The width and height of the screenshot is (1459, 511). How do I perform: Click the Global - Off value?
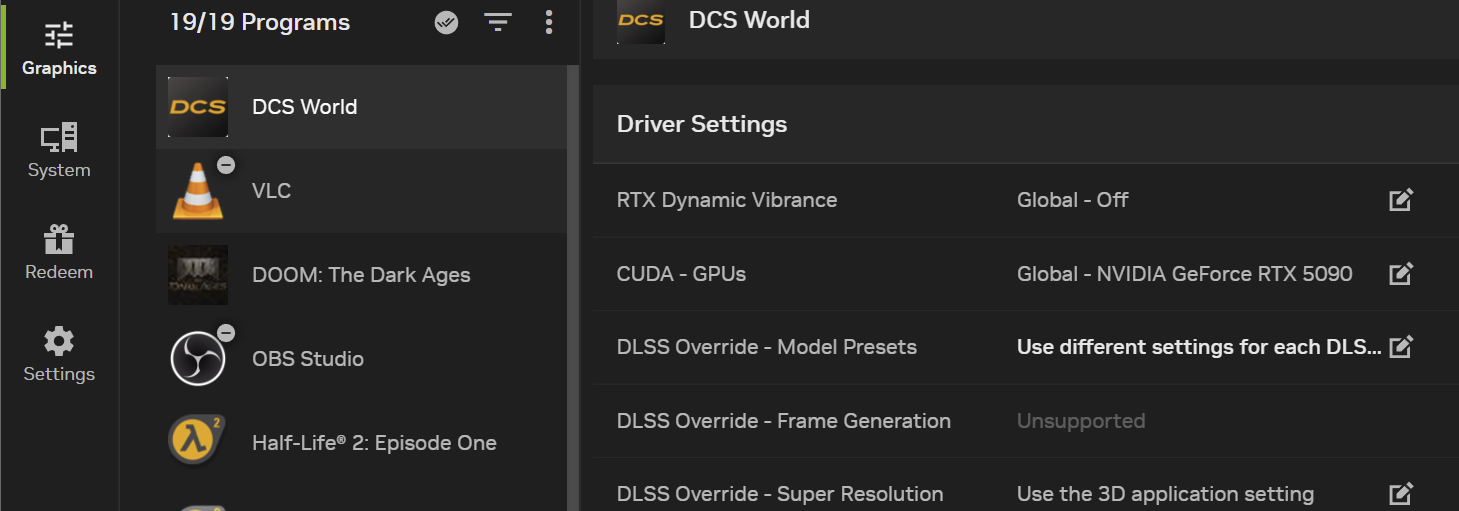click(x=1072, y=200)
